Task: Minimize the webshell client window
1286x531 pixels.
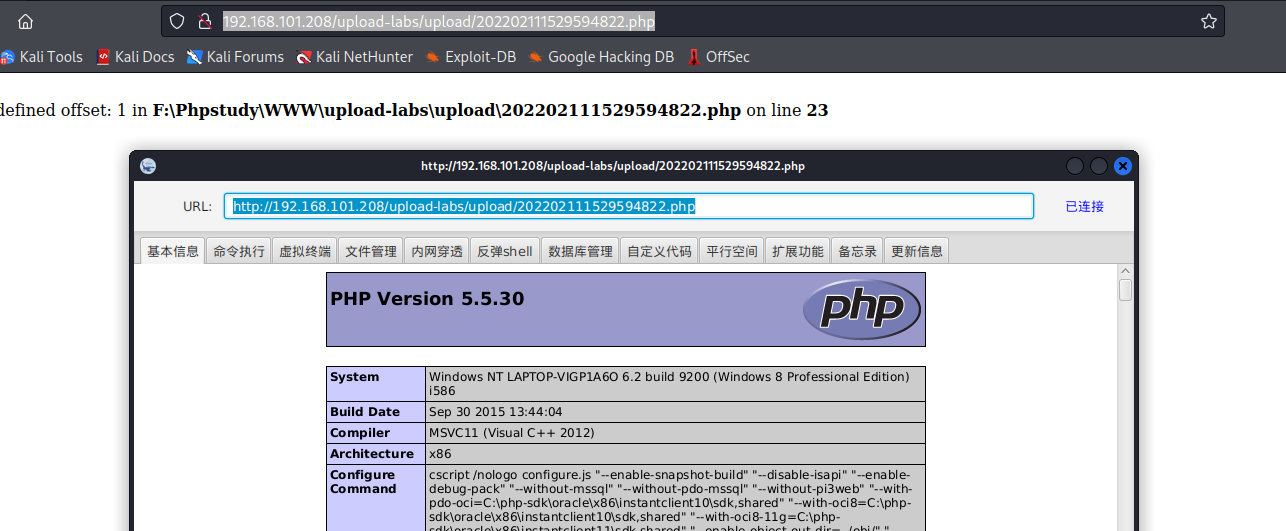Action: click(x=1075, y=166)
